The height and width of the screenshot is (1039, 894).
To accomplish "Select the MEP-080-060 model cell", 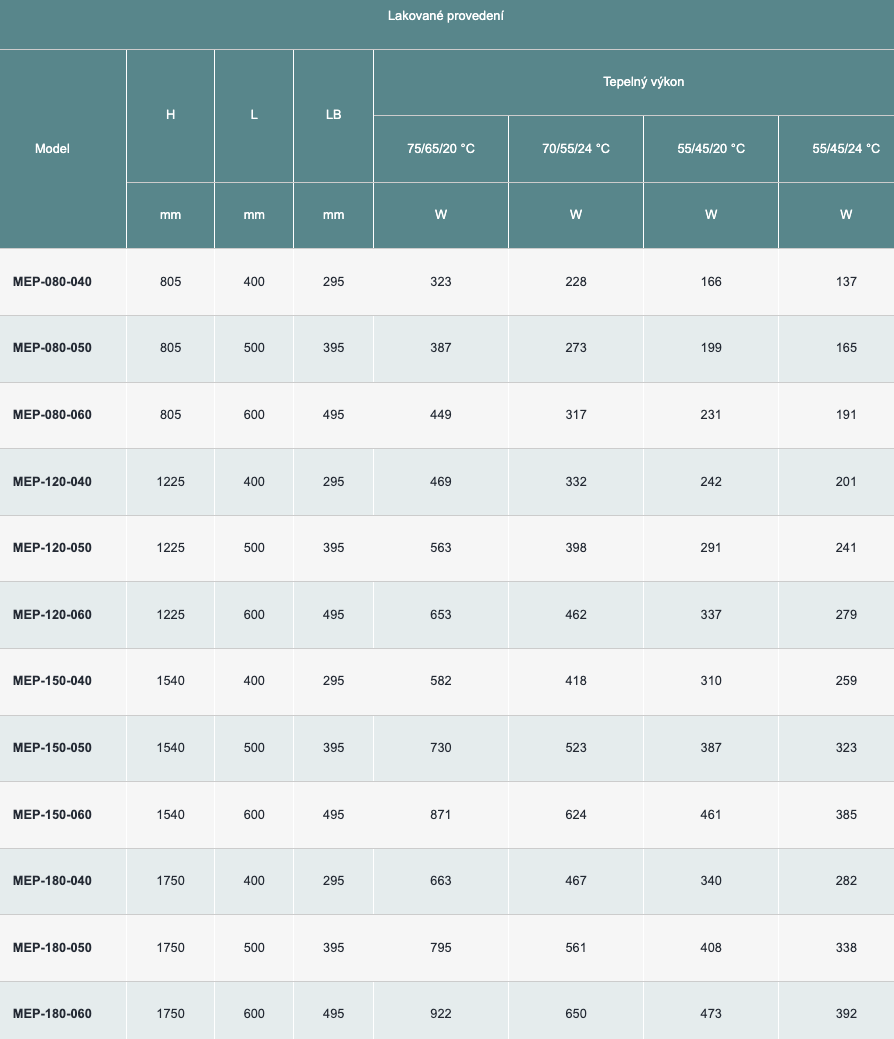I will click(x=52, y=415).
